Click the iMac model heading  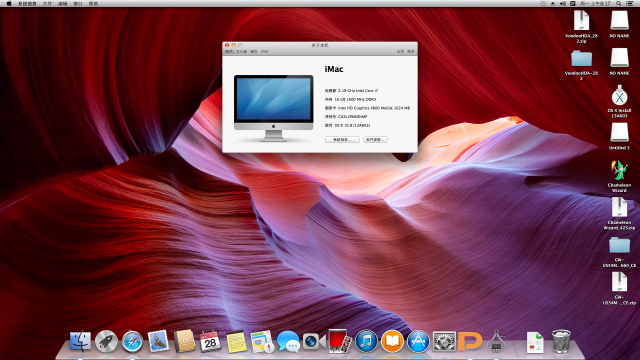(x=334, y=69)
